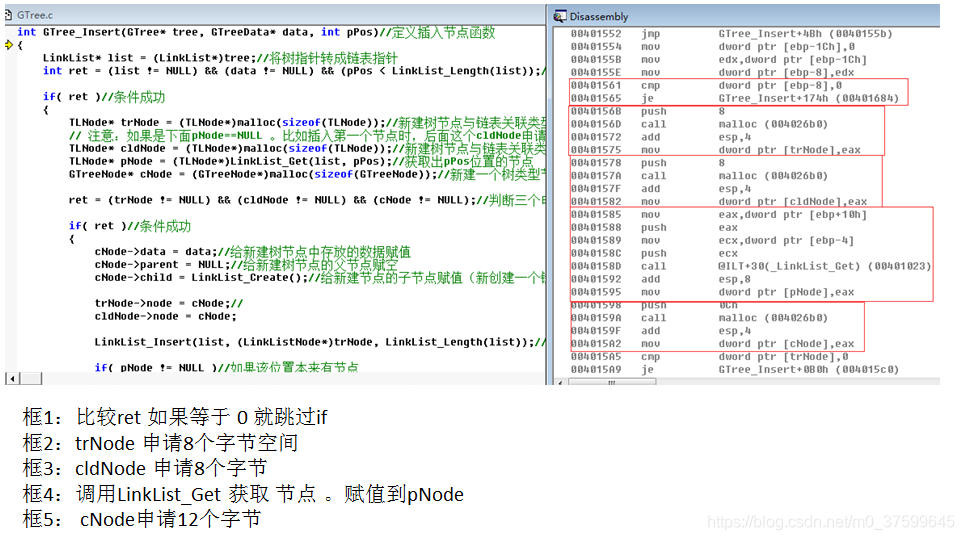Click the 'cldNode->node = cNode' line
The height and width of the screenshot is (540, 964).
point(165,316)
